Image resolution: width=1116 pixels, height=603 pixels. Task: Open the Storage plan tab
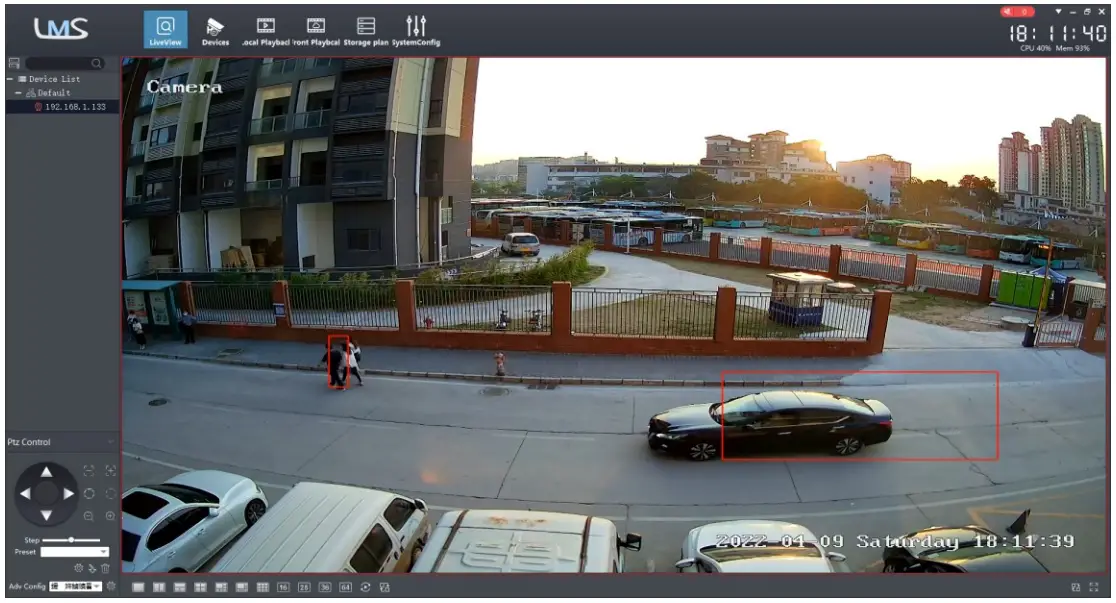coord(366,31)
